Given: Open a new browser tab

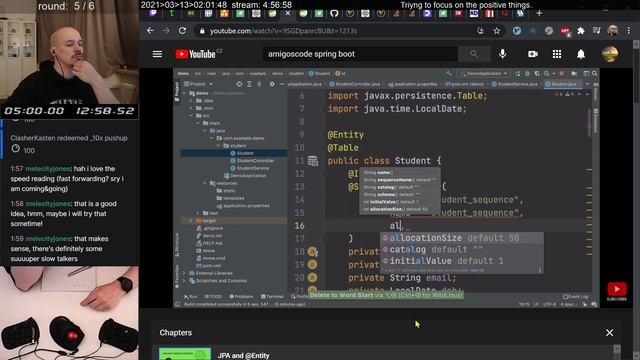Looking at the screenshot, I should coord(539,13).
